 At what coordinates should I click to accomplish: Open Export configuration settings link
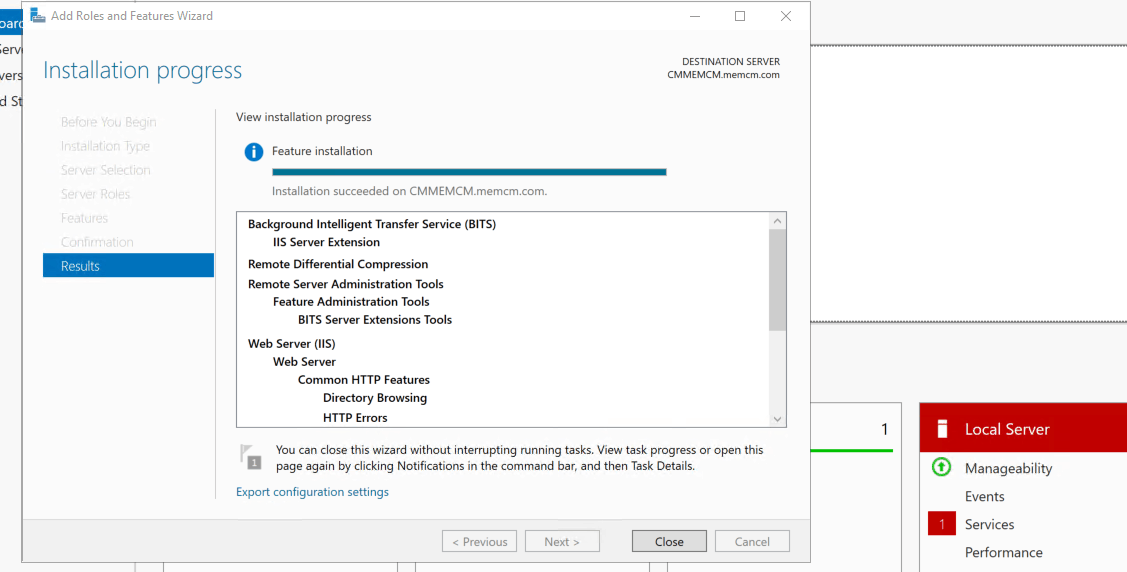312,492
